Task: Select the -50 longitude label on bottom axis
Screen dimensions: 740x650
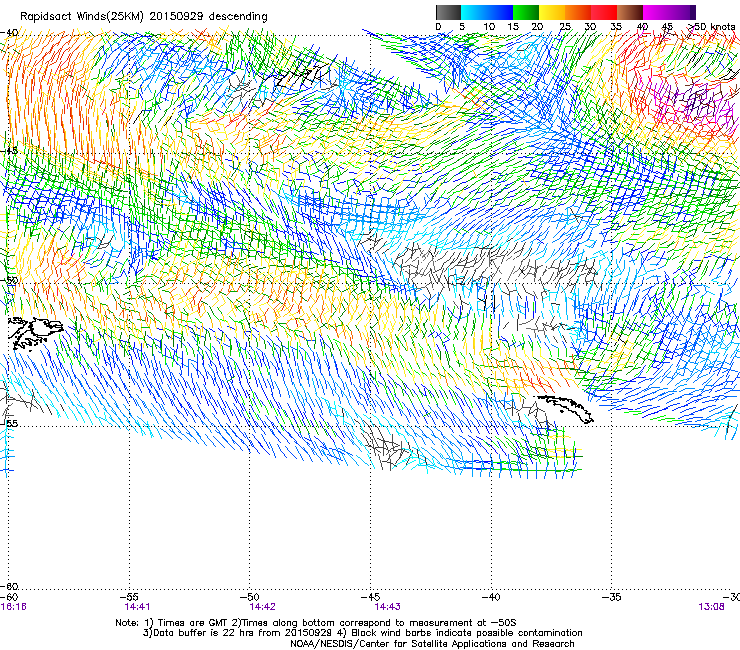Action: [x=252, y=597]
